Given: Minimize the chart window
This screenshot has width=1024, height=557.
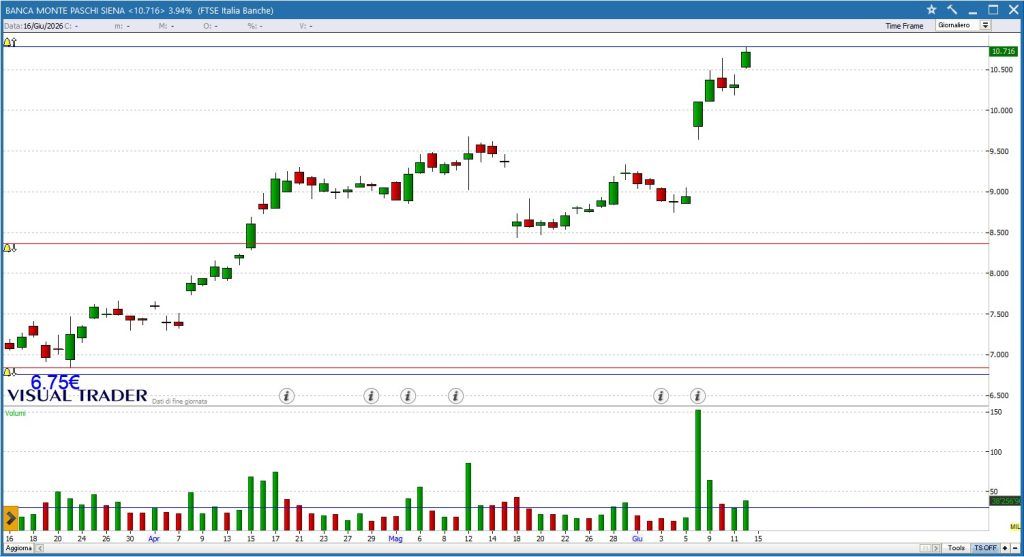Looking at the screenshot, I should tap(972, 10).
